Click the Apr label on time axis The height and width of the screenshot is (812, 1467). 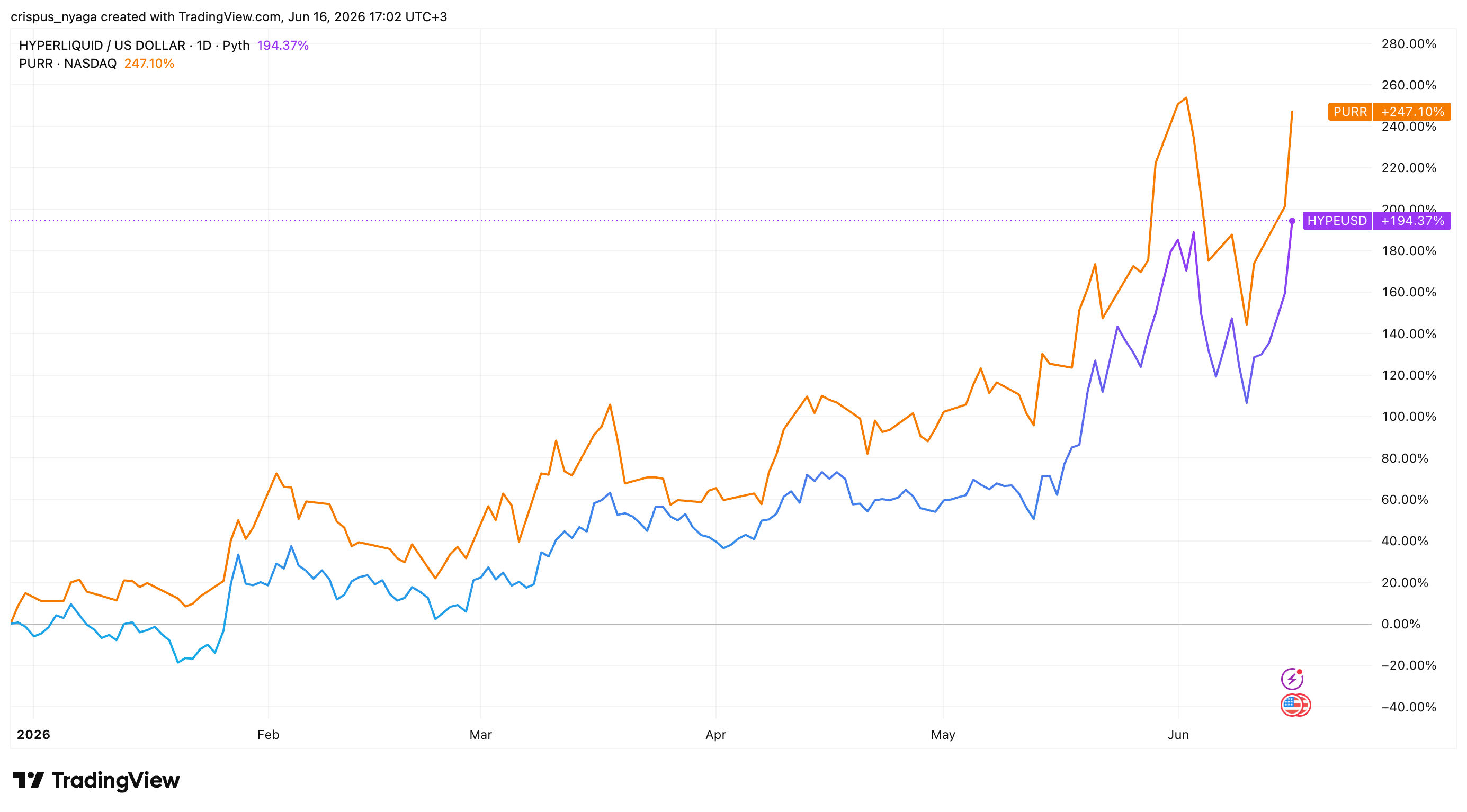coord(716,735)
